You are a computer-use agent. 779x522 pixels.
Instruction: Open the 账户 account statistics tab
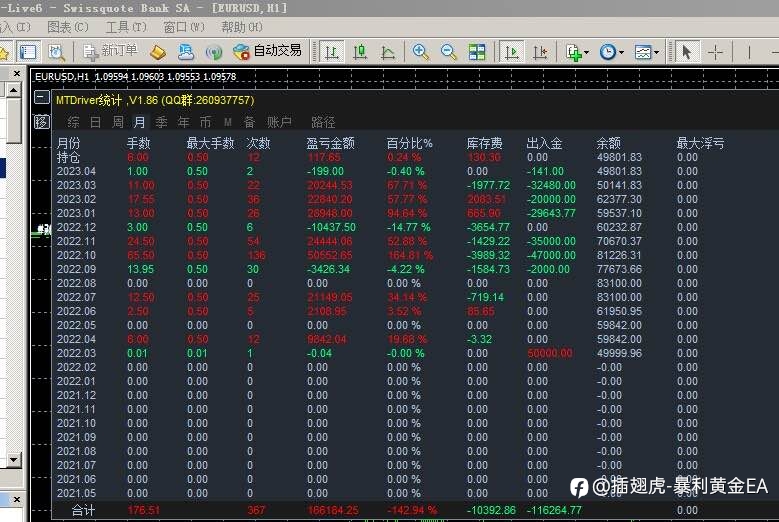pyautogui.click(x=279, y=122)
